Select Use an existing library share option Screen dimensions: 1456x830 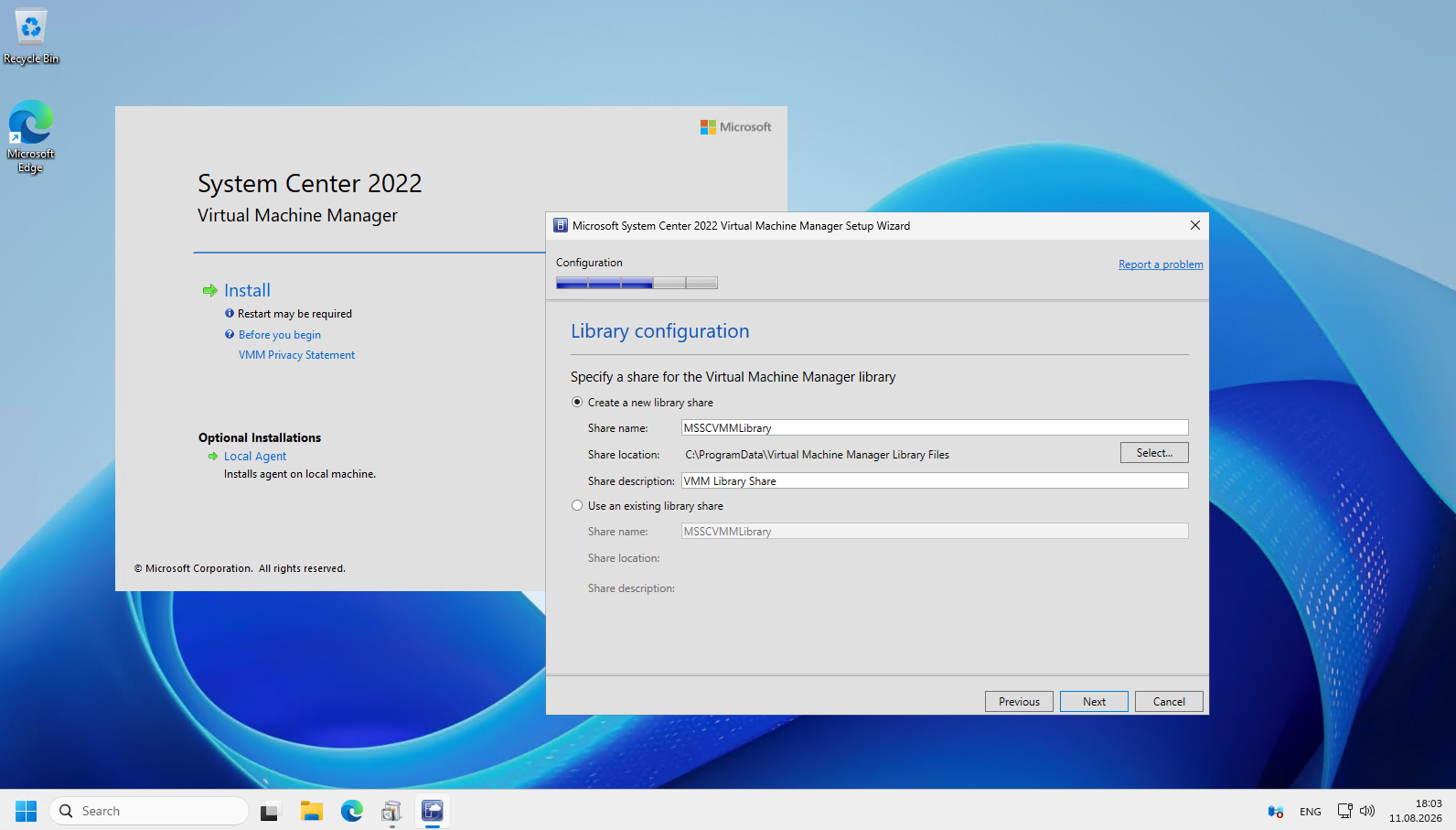coord(577,505)
